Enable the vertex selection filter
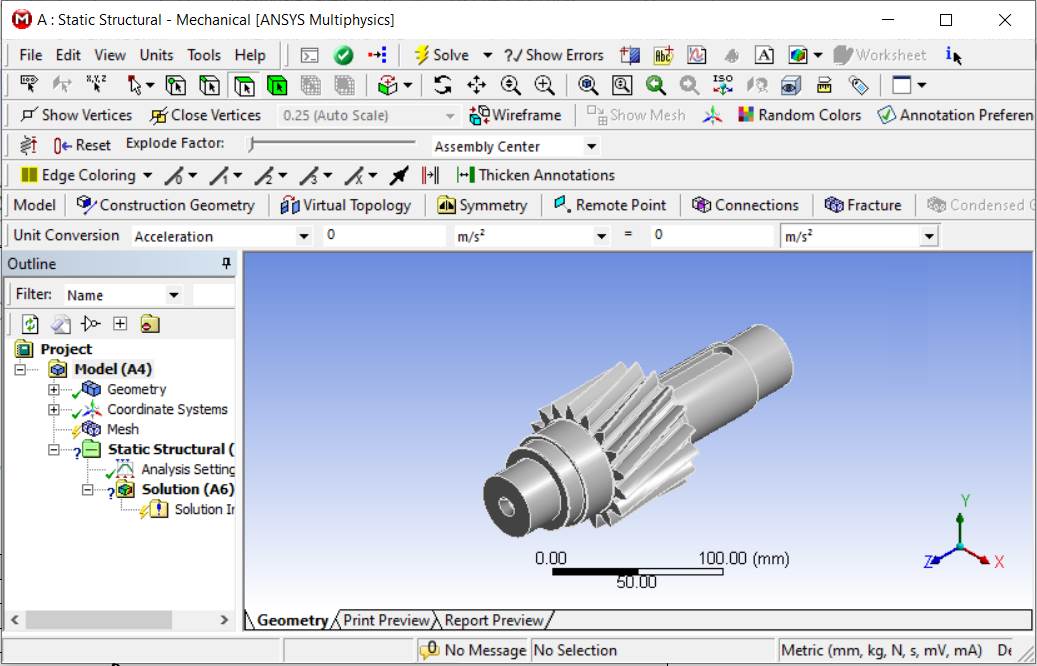 [176, 85]
